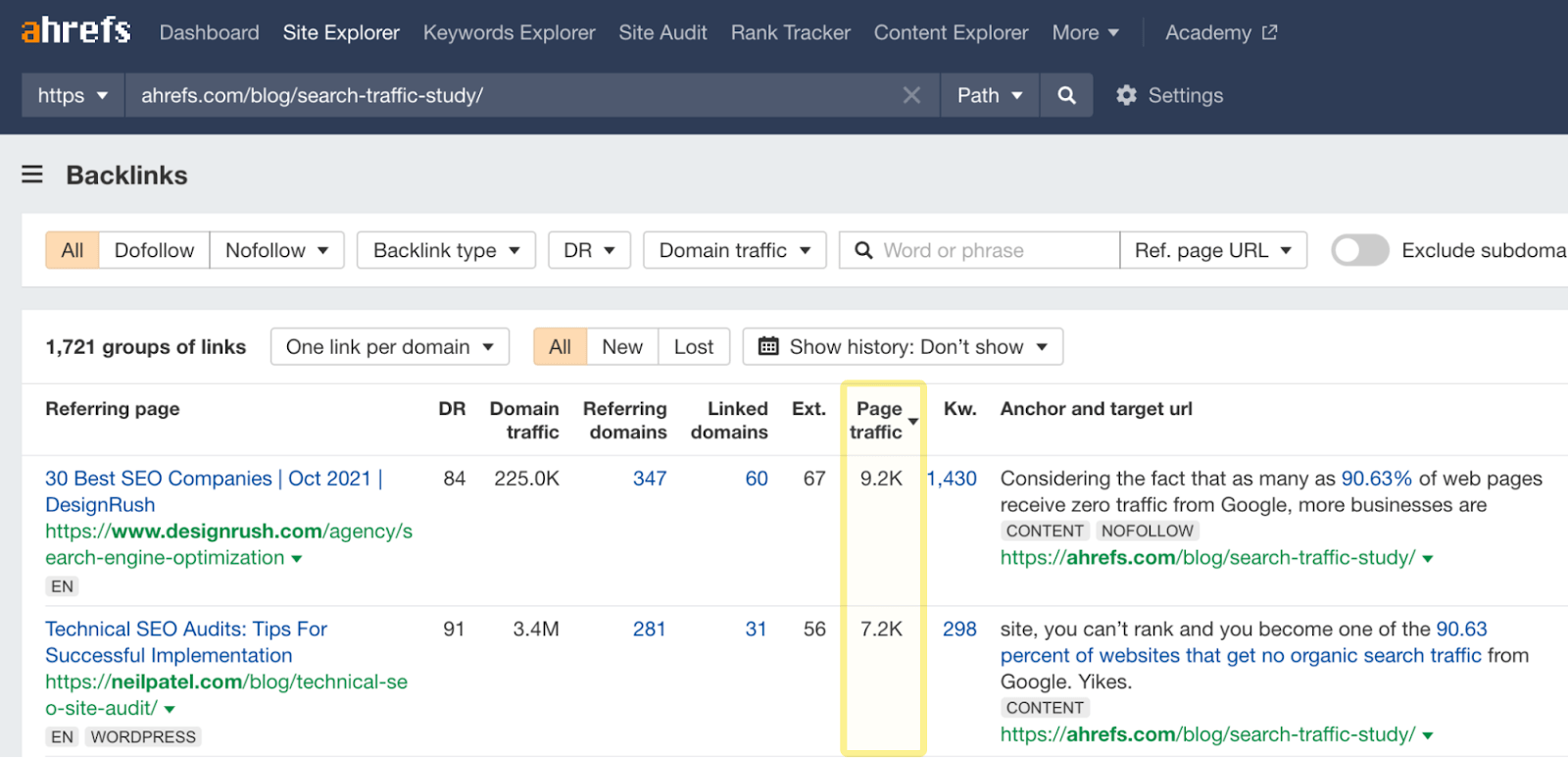Image resolution: width=1568 pixels, height=758 pixels.
Task: Expand the One link per domain dropdown
Action: [x=389, y=346]
